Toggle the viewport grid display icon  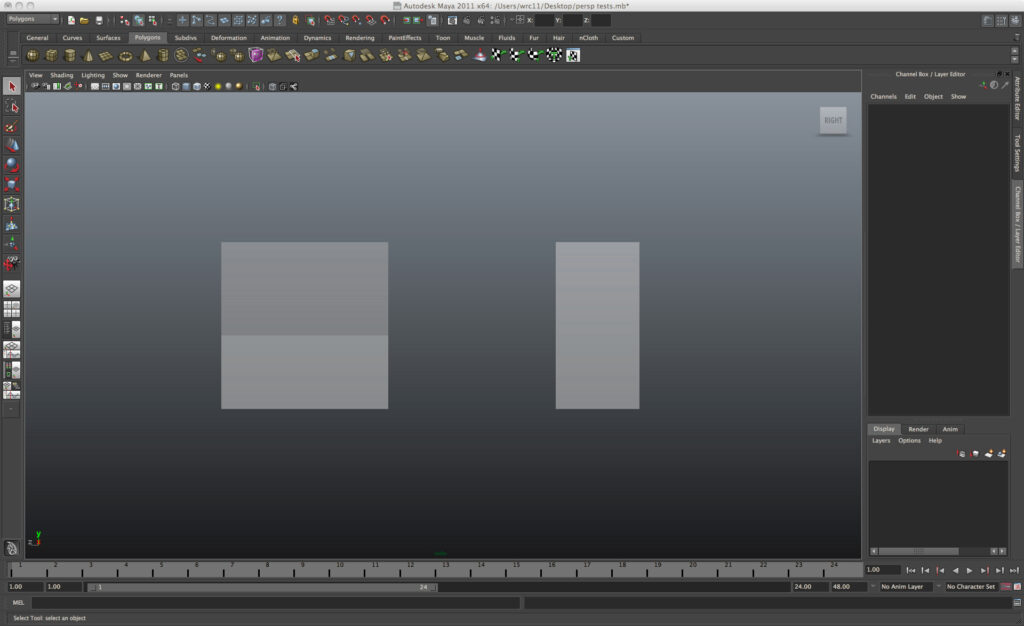pos(95,87)
